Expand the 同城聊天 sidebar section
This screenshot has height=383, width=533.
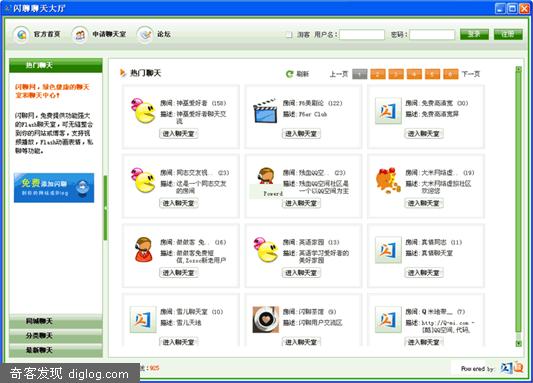[56, 321]
